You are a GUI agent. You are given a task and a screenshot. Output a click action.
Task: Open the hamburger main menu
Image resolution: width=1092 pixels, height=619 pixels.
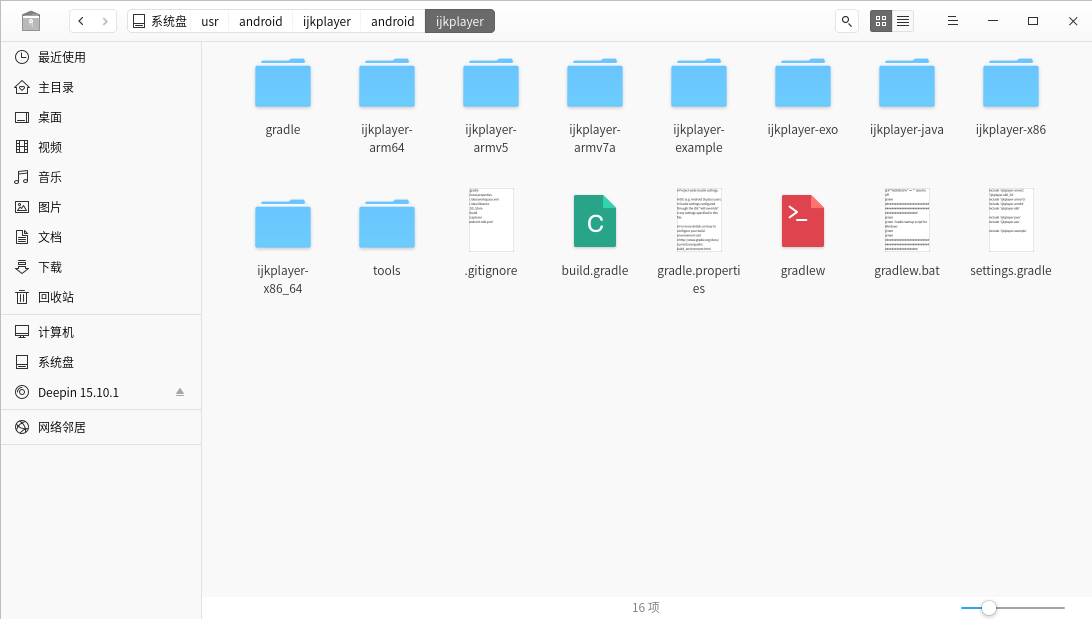(x=953, y=21)
